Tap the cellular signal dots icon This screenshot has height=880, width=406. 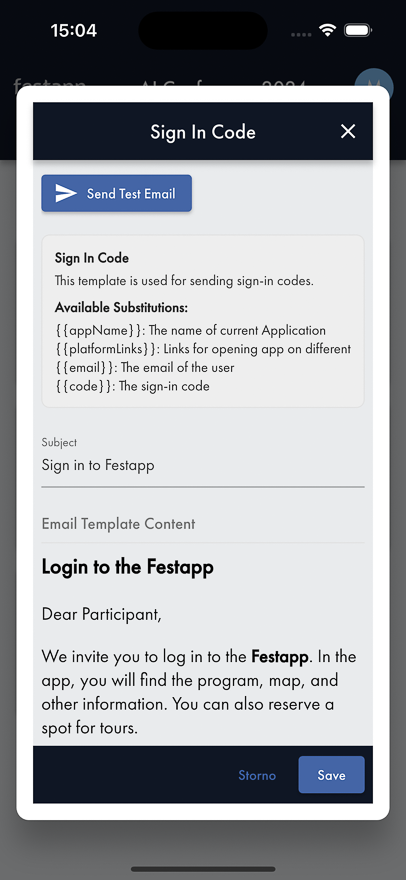click(301, 34)
